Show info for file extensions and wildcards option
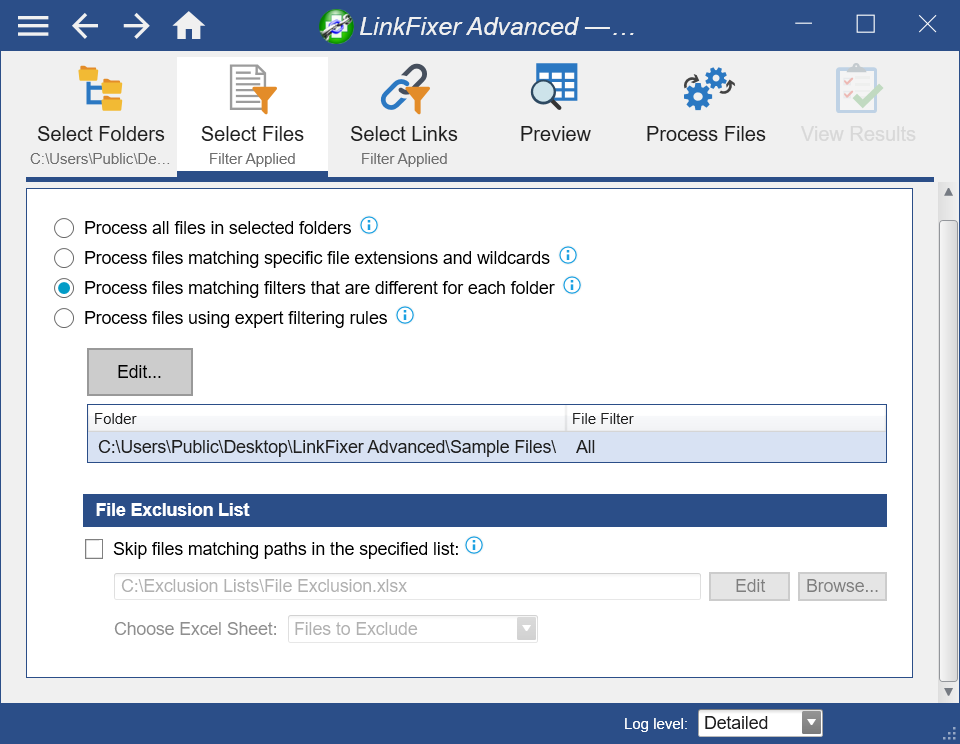This screenshot has height=744, width=960. (568, 255)
